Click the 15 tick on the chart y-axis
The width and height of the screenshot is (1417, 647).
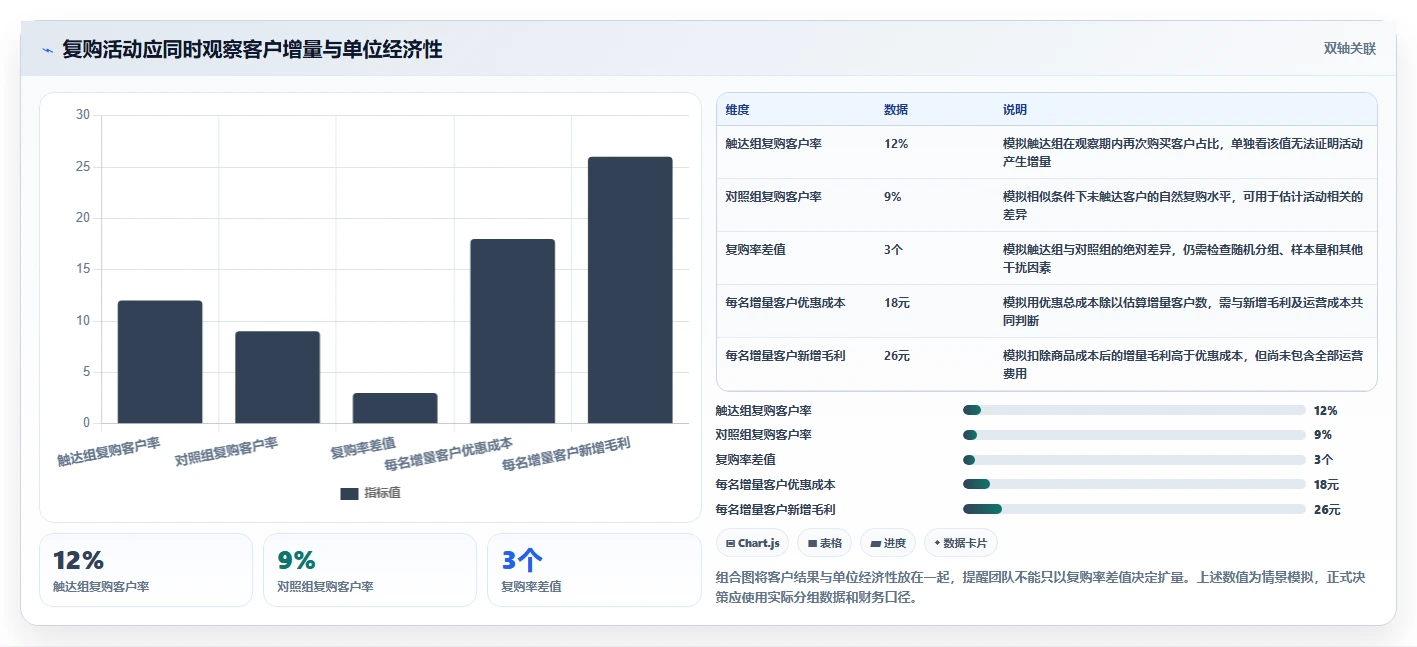point(83,269)
